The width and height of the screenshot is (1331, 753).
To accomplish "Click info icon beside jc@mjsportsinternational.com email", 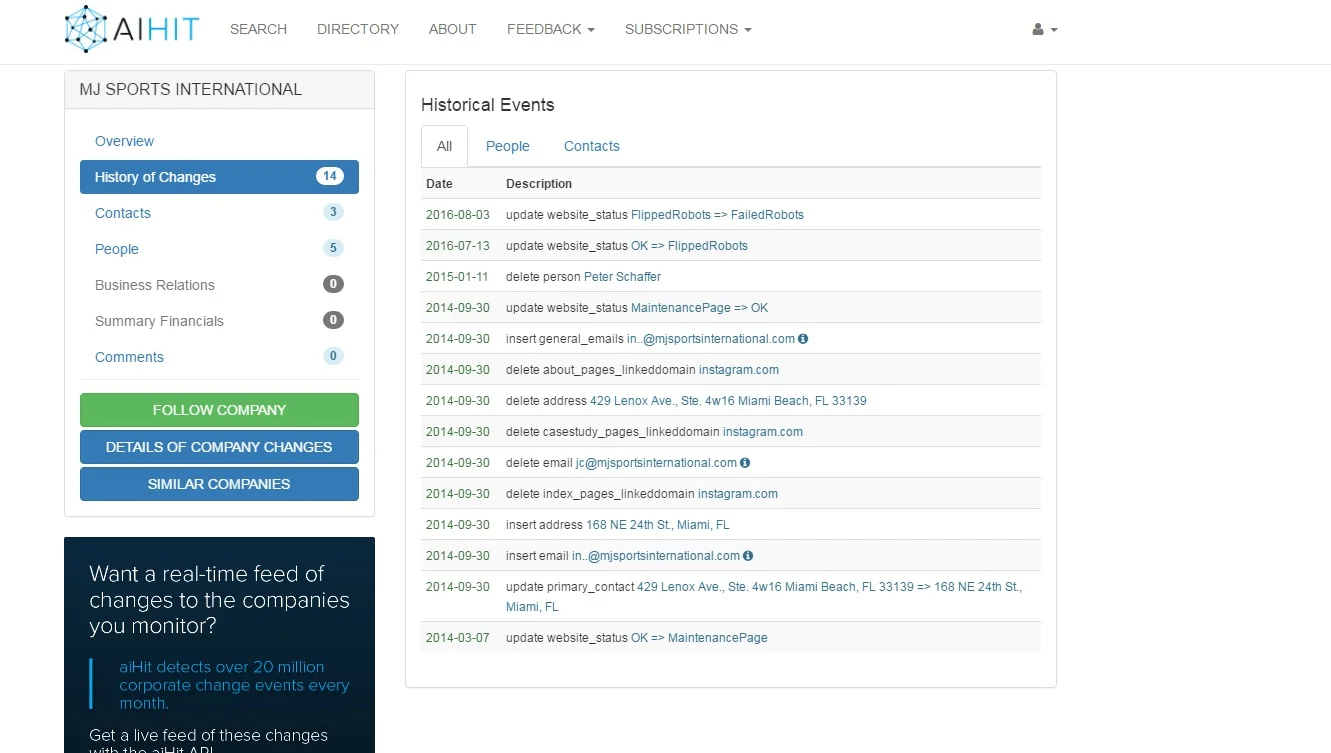I will coord(745,463).
